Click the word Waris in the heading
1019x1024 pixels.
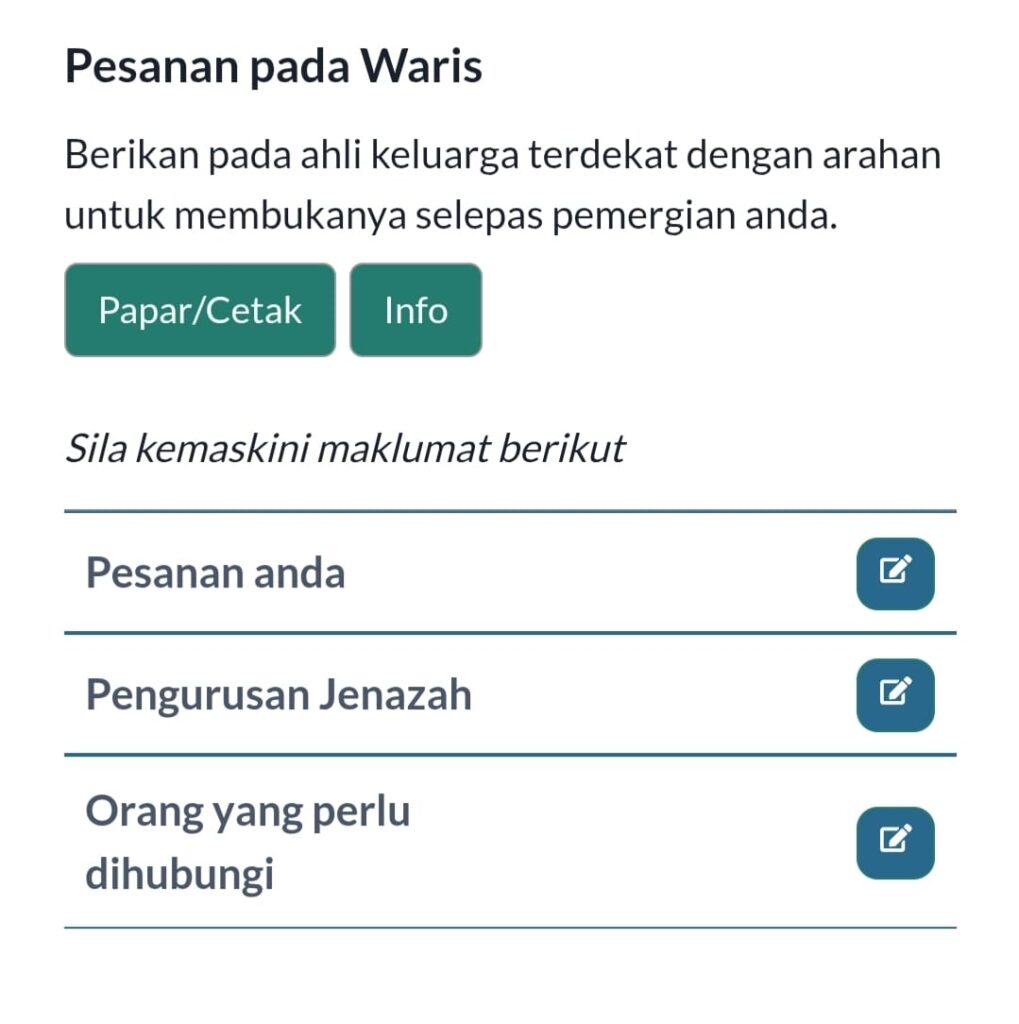(421, 67)
